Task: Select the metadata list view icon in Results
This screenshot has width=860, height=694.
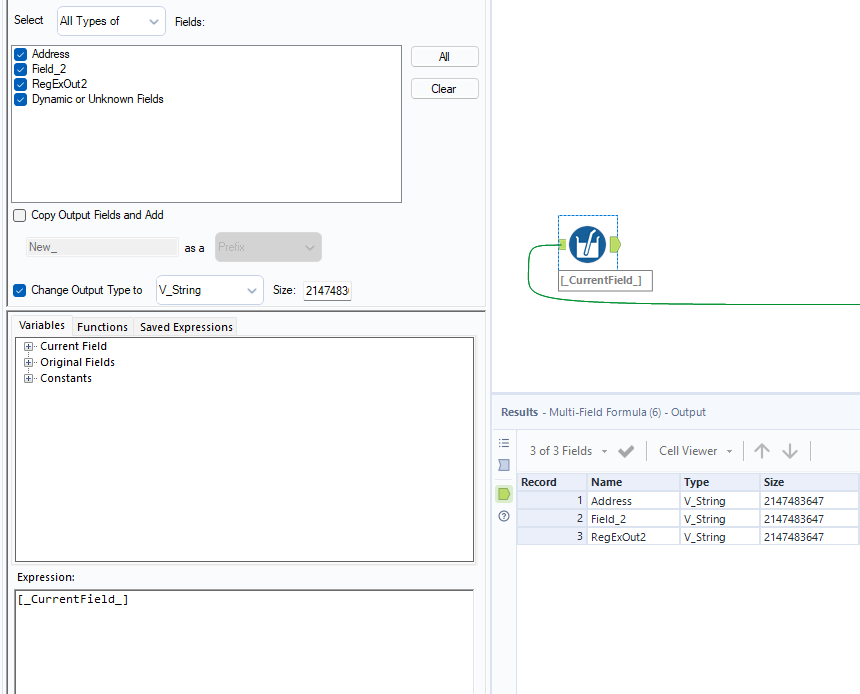Action: tap(504, 442)
